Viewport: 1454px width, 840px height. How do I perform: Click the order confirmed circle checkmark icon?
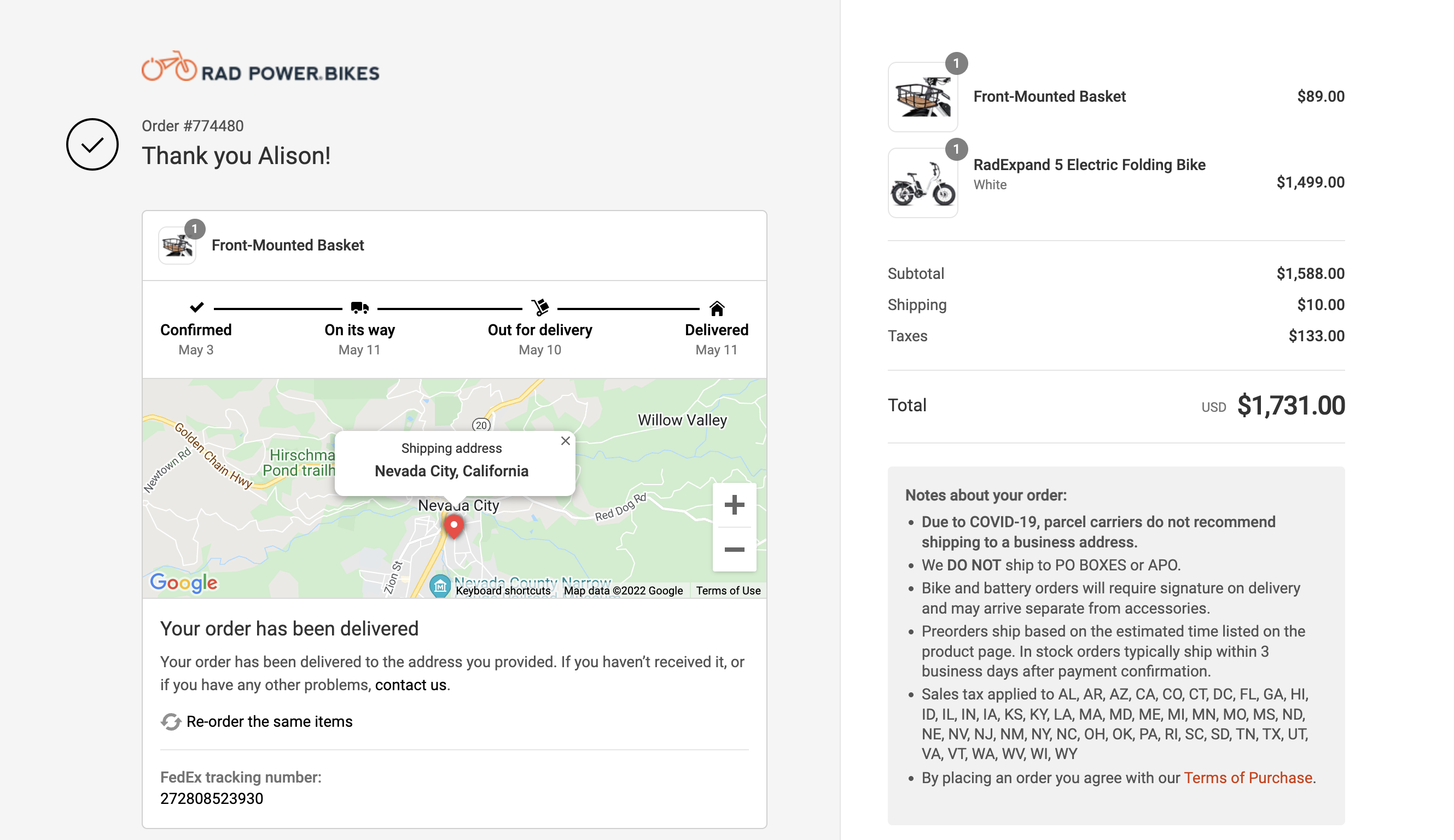pos(92,144)
